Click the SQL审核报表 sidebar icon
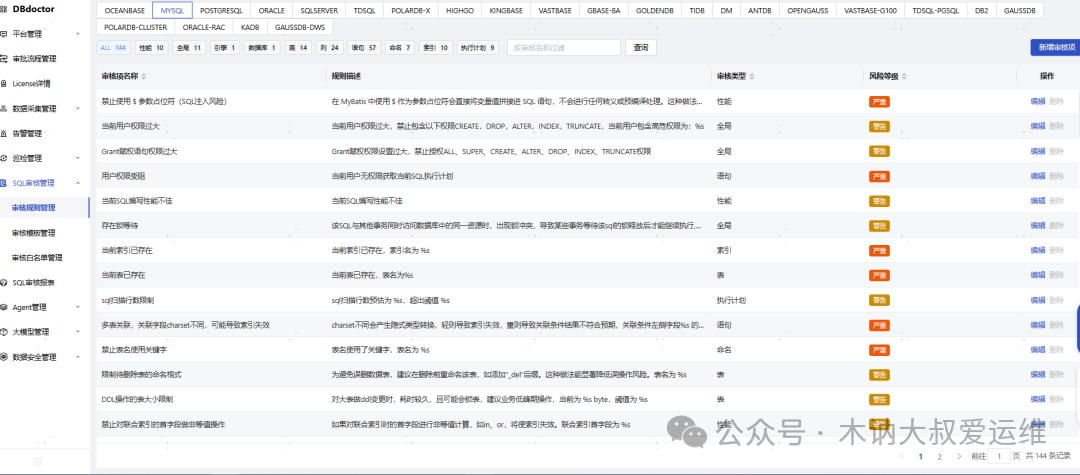 (4, 282)
